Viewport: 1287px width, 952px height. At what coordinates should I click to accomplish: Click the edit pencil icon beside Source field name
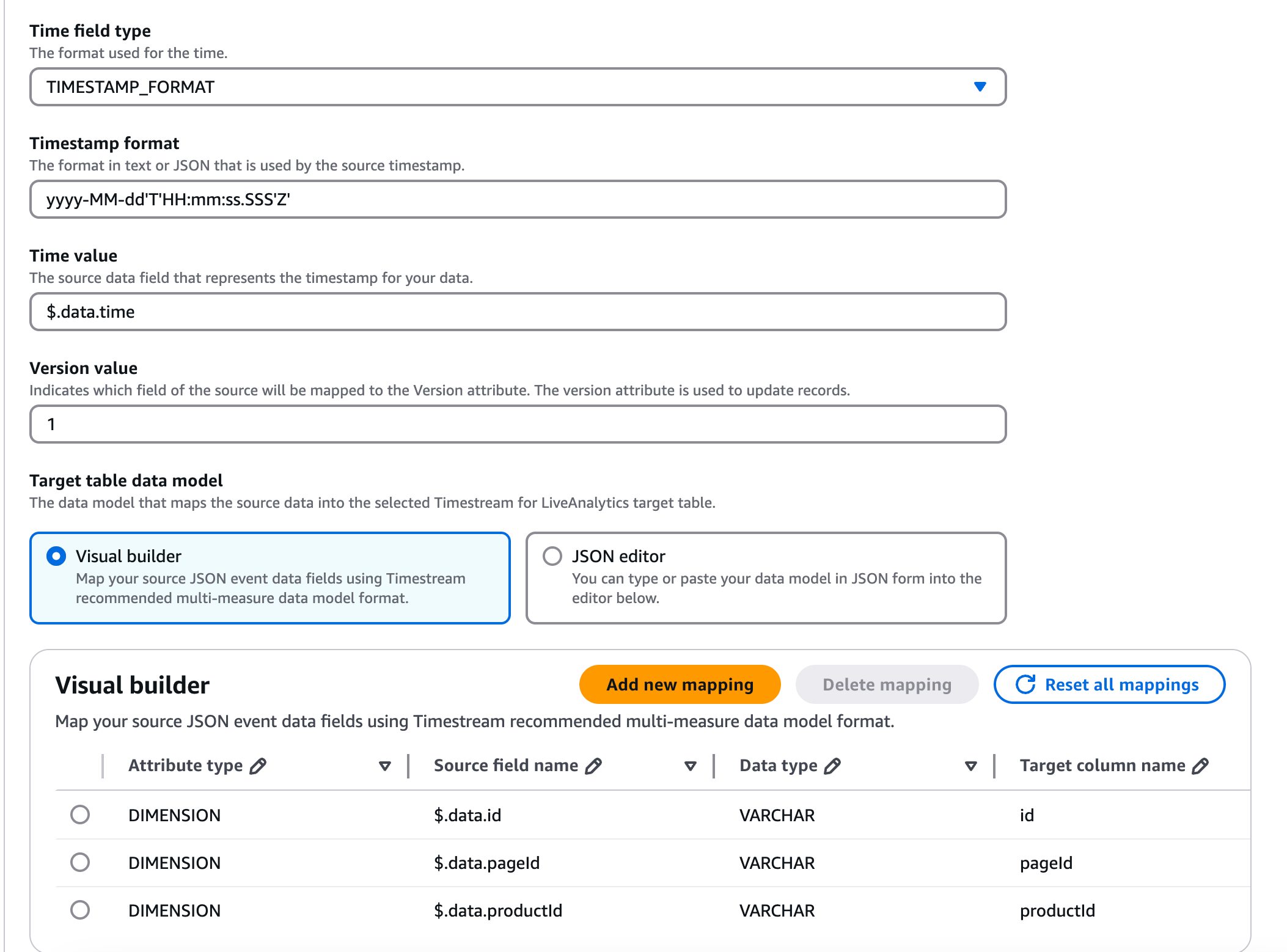(x=594, y=766)
